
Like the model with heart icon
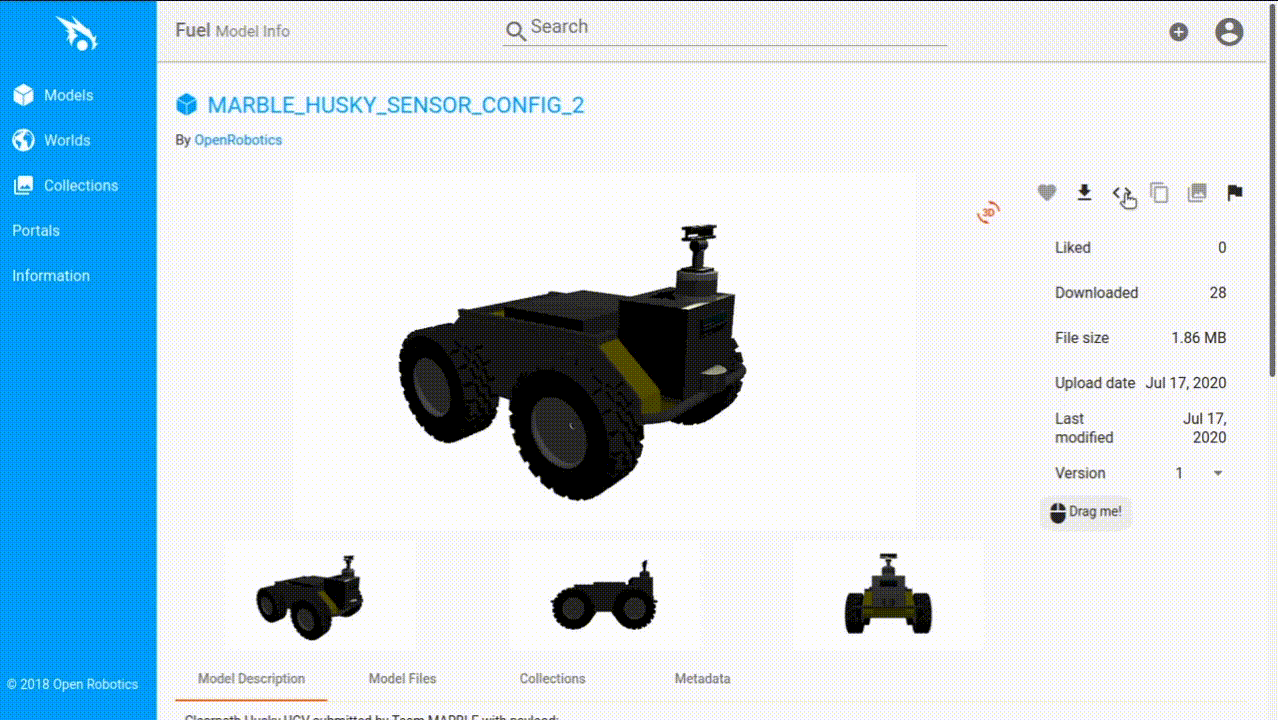pyautogui.click(x=1046, y=193)
